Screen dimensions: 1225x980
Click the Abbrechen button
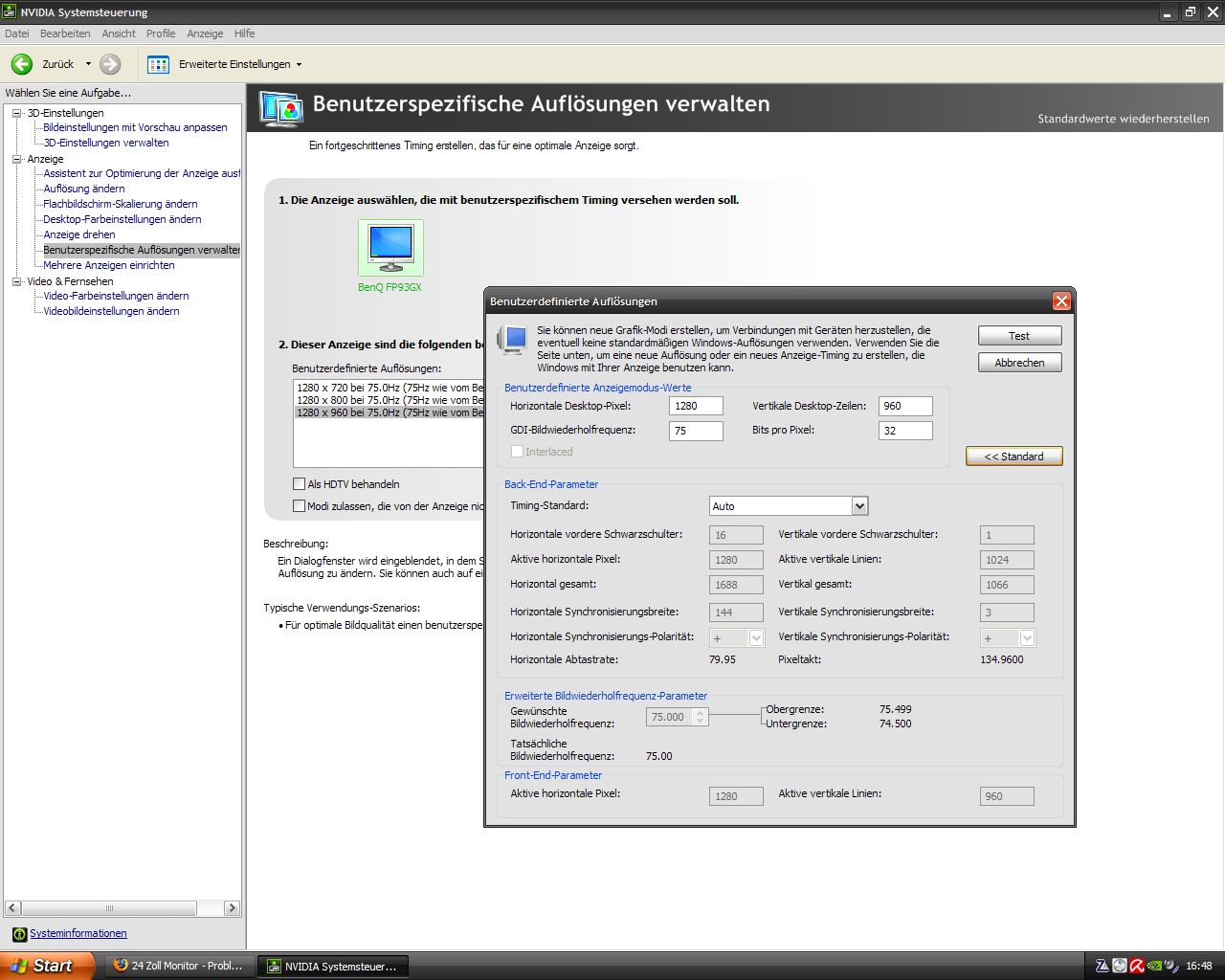click(1019, 363)
